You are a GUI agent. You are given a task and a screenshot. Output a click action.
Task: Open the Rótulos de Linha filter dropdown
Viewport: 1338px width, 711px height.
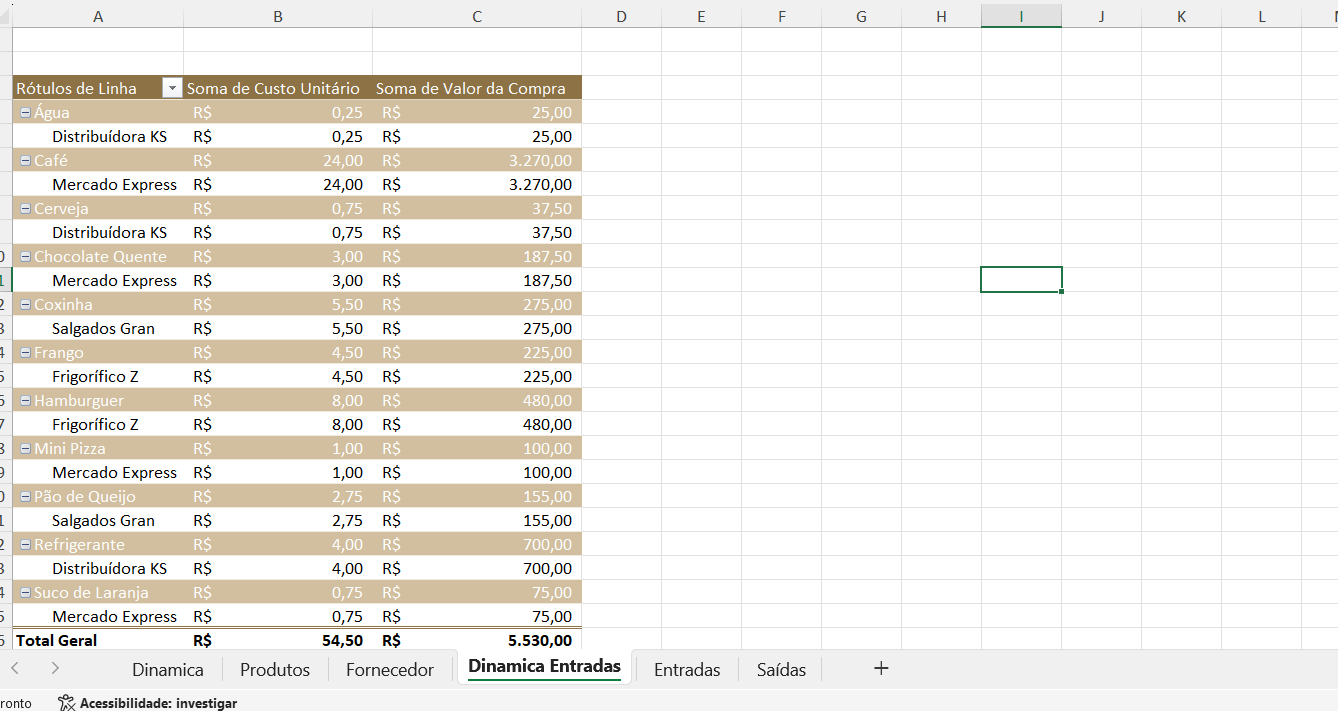(172, 89)
